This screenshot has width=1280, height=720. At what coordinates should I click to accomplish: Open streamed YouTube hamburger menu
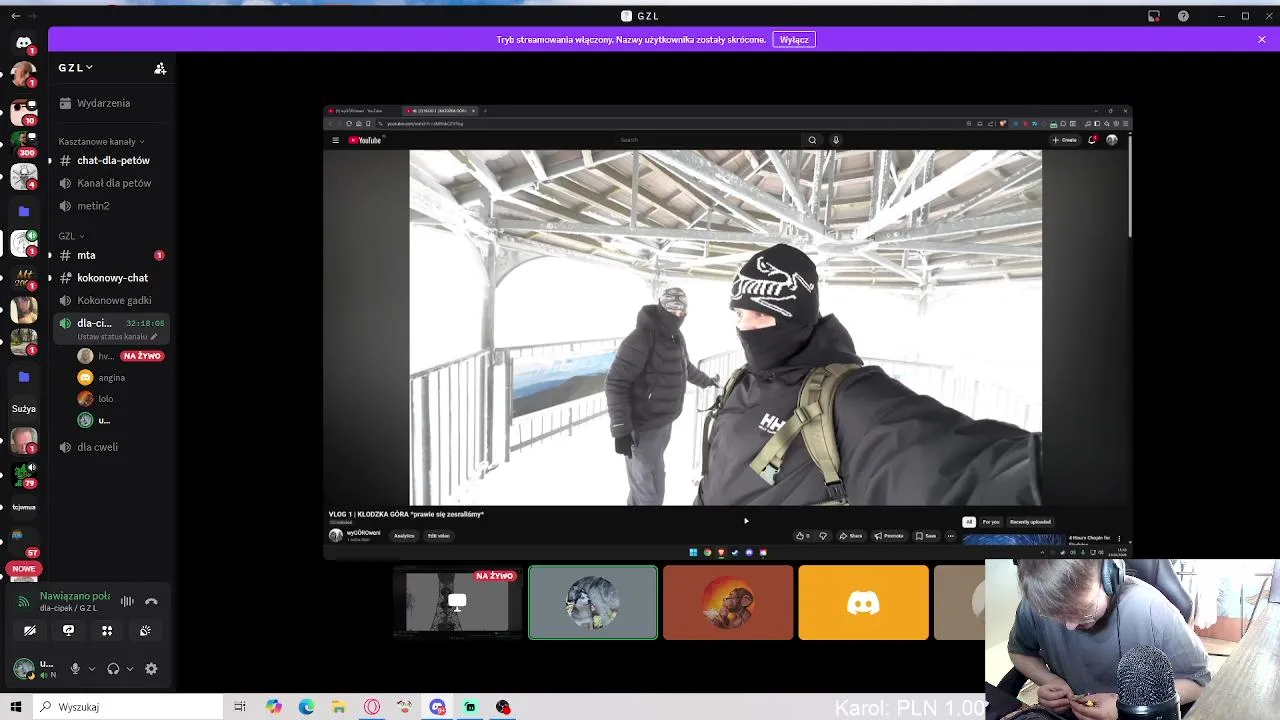tap(335, 140)
